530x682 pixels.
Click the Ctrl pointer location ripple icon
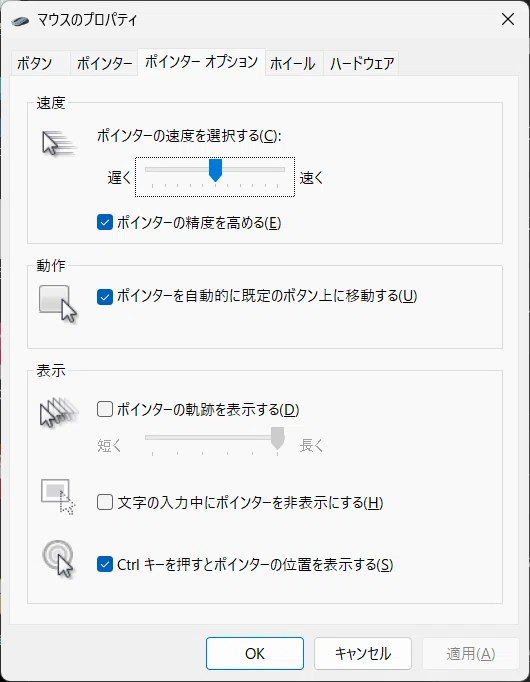(x=58, y=558)
